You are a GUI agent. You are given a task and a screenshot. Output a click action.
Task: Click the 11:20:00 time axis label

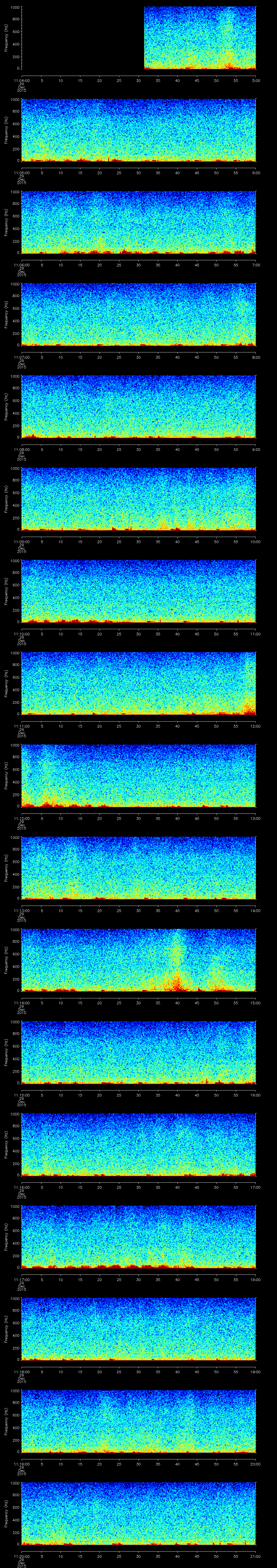click(21, 1556)
